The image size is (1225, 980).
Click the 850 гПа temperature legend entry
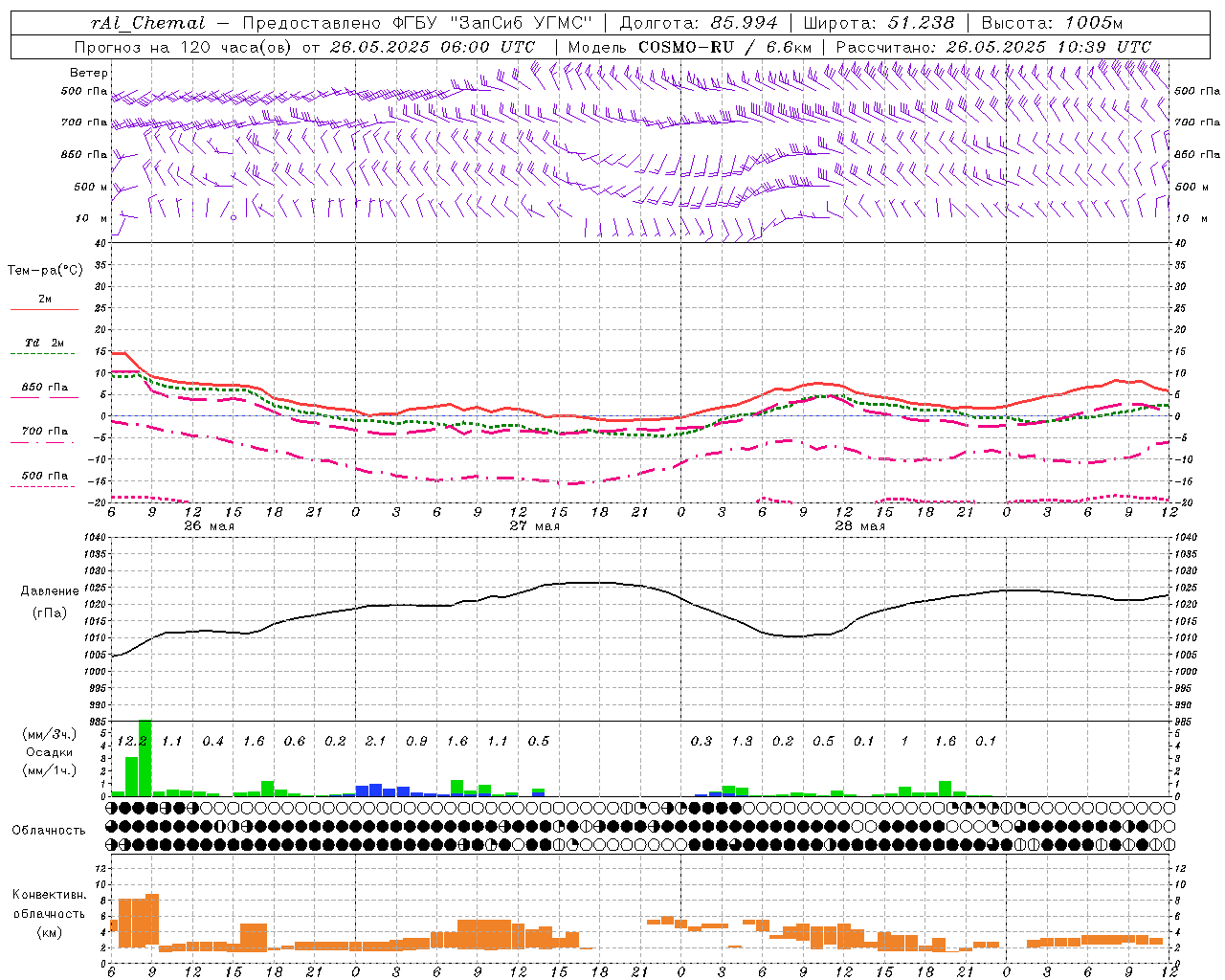[x=44, y=389]
